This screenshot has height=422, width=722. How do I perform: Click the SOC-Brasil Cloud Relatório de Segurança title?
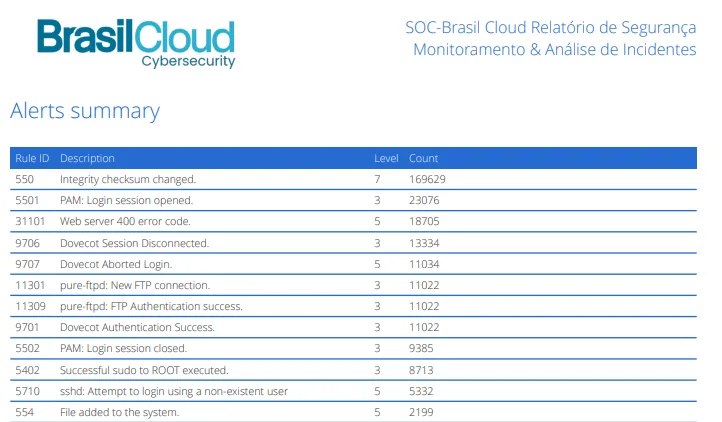550,27
